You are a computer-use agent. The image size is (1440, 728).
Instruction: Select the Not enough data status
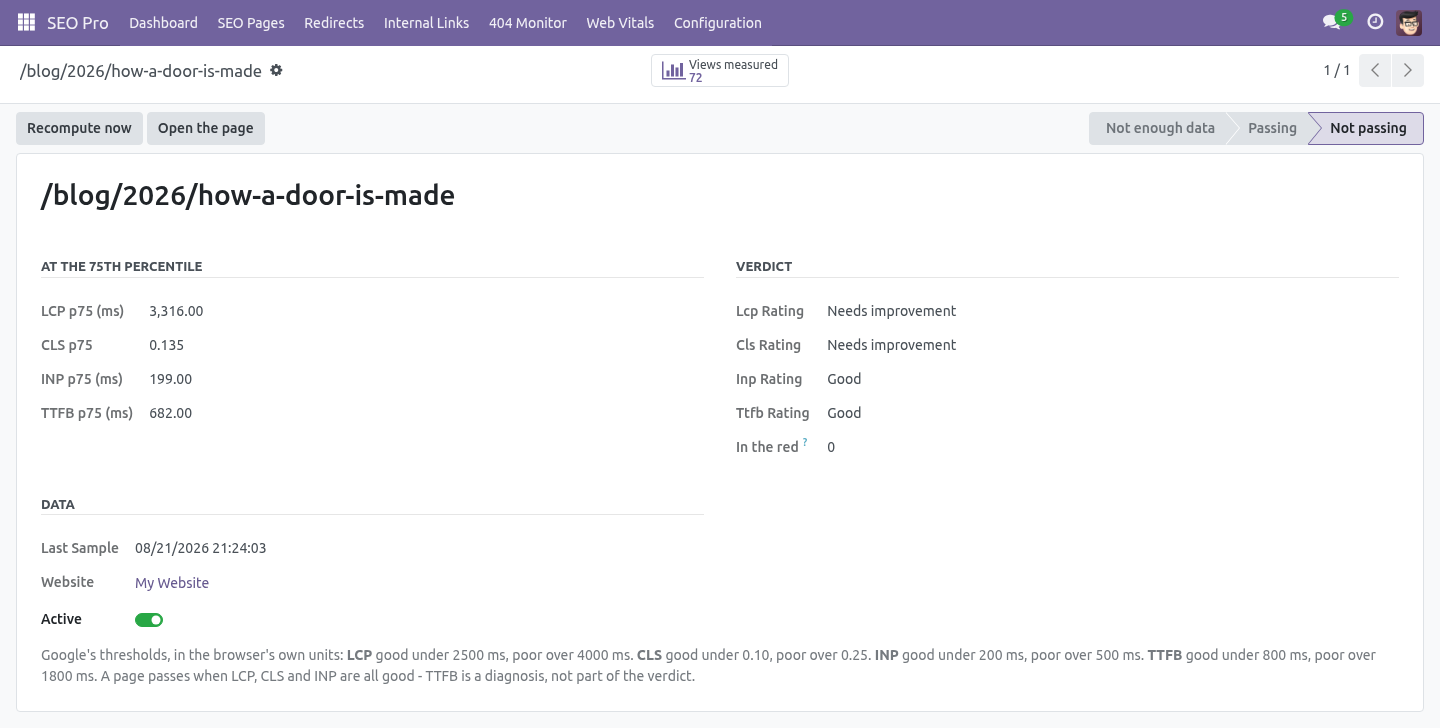[x=1160, y=128]
